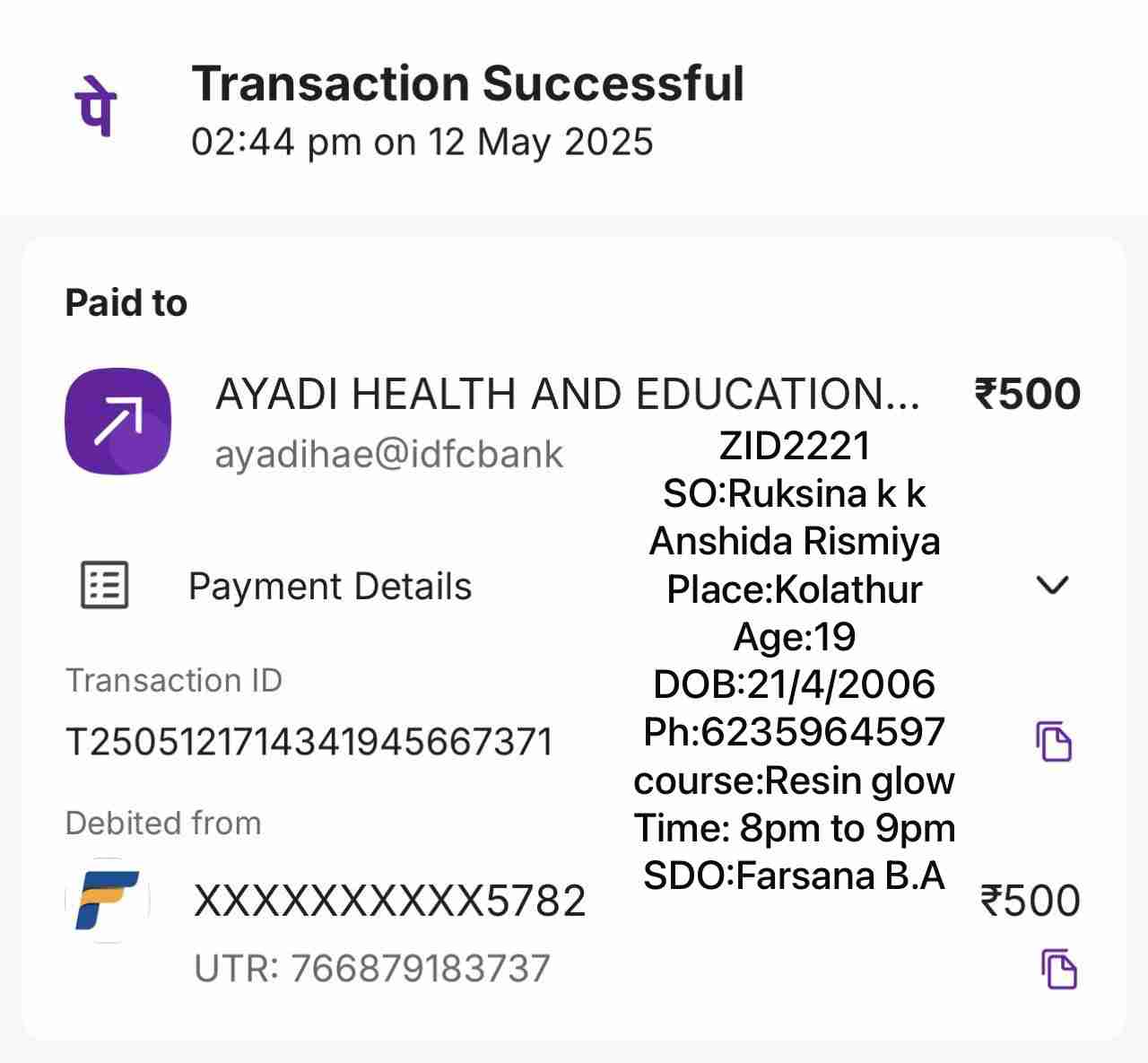Viewport: 1148px width, 1063px height.
Task: Click the ayadihae@idfcbank UPI address
Action: [x=388, y=455]
